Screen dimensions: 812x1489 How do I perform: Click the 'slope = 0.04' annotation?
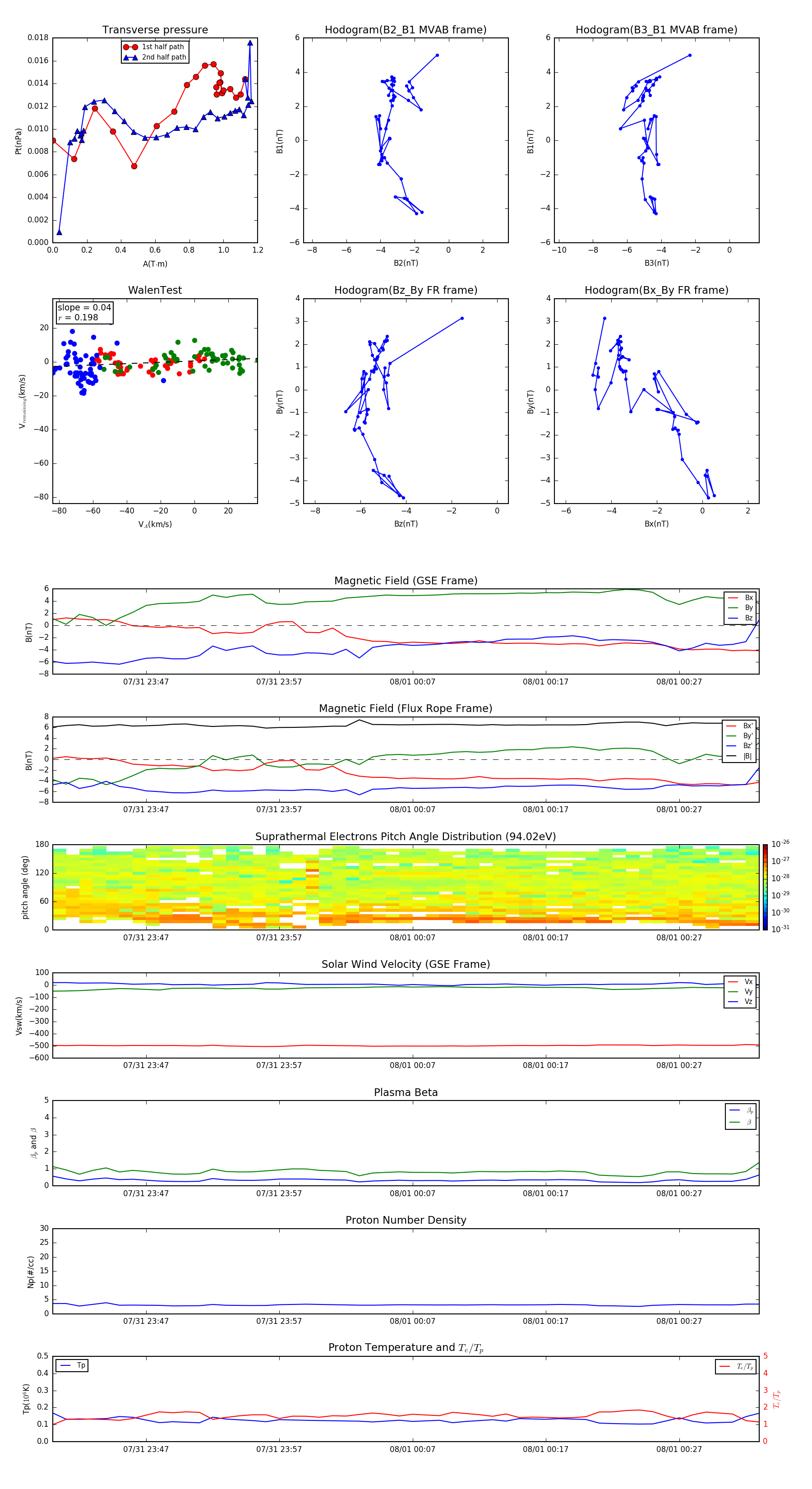coord(84,308)
